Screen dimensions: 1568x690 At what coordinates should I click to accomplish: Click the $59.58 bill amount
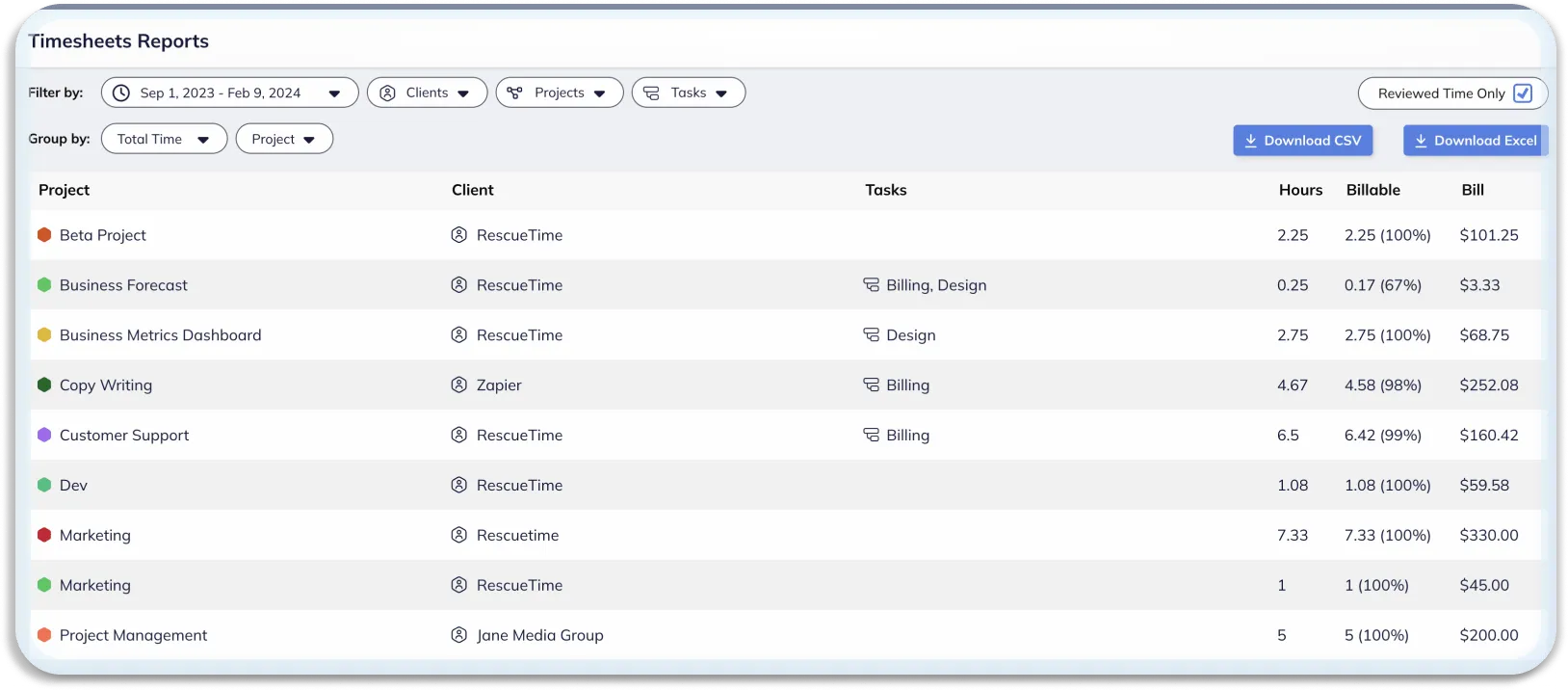[x=1484, y=486]
